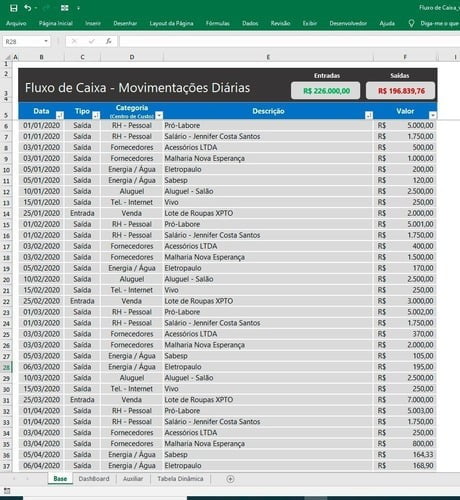
Task: Click the value 164,33 cell
Action: click(405, 455)
